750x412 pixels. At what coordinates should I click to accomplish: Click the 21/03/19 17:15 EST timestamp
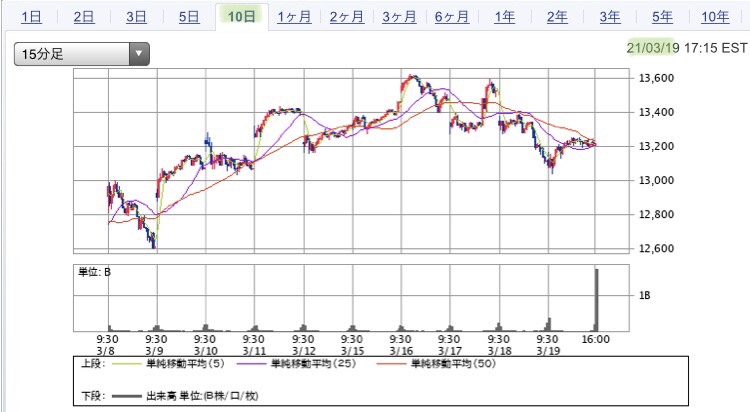pyautogui.click(x=687, y=48)
